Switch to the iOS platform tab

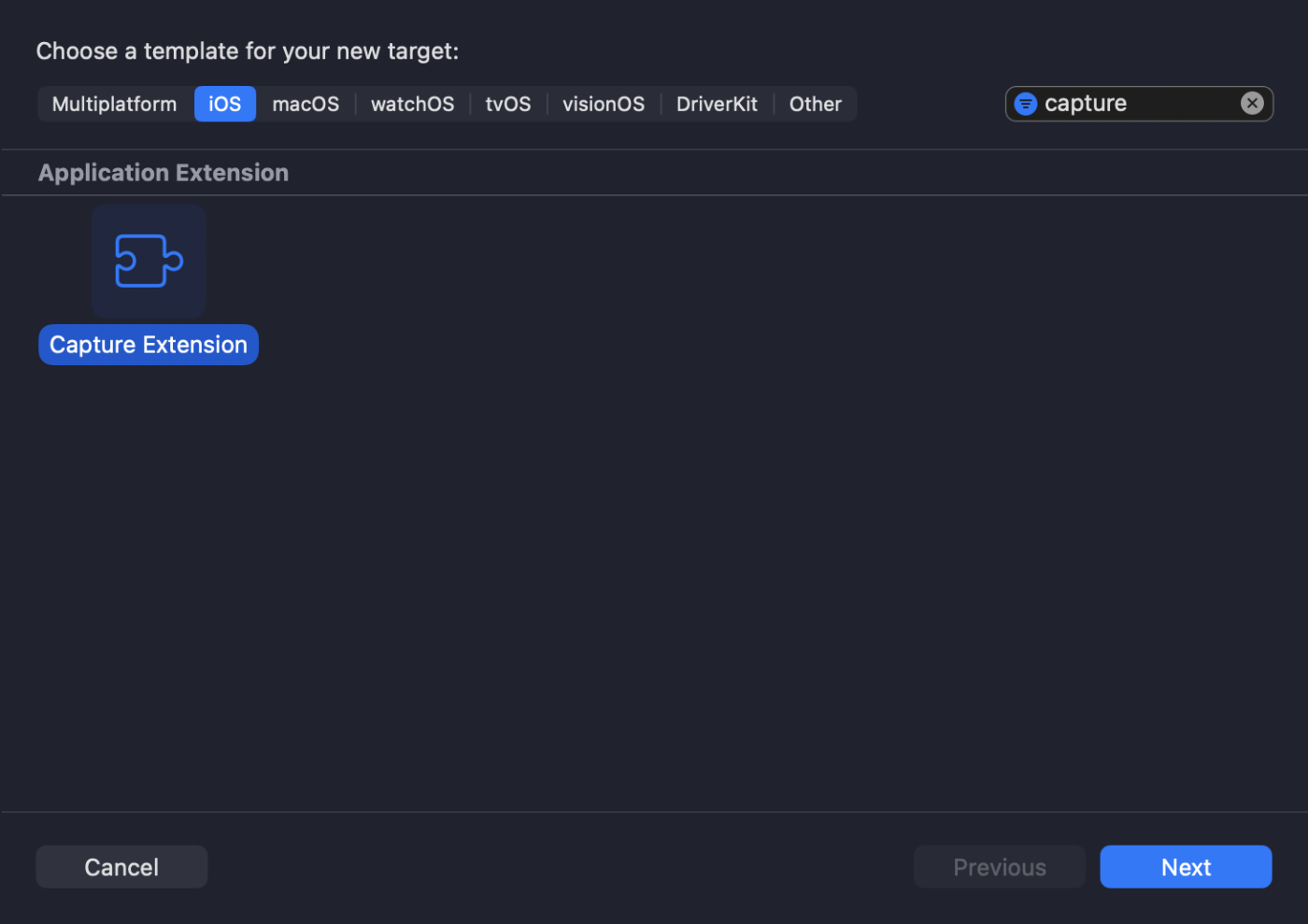click(224, 104)
